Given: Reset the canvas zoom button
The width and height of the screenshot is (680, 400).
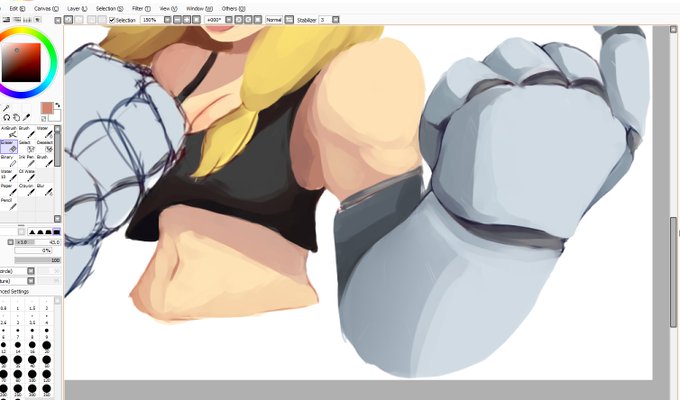Looking at the screenshot, I should point(196,20).
